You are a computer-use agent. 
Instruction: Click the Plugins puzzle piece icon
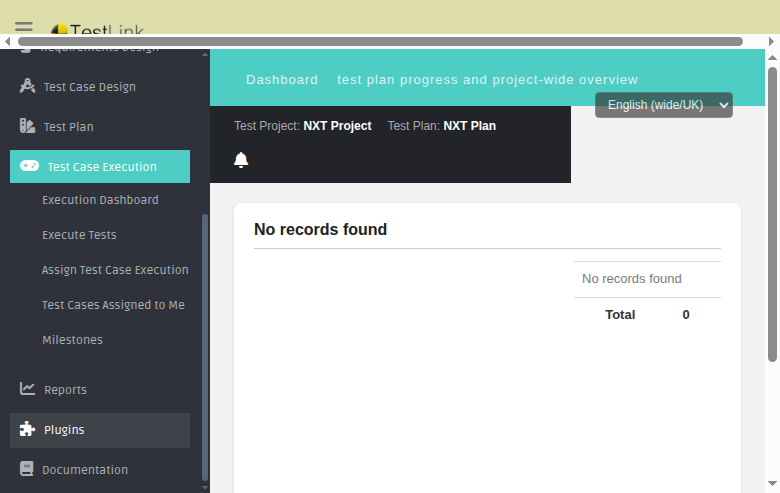tap(27, 429)
